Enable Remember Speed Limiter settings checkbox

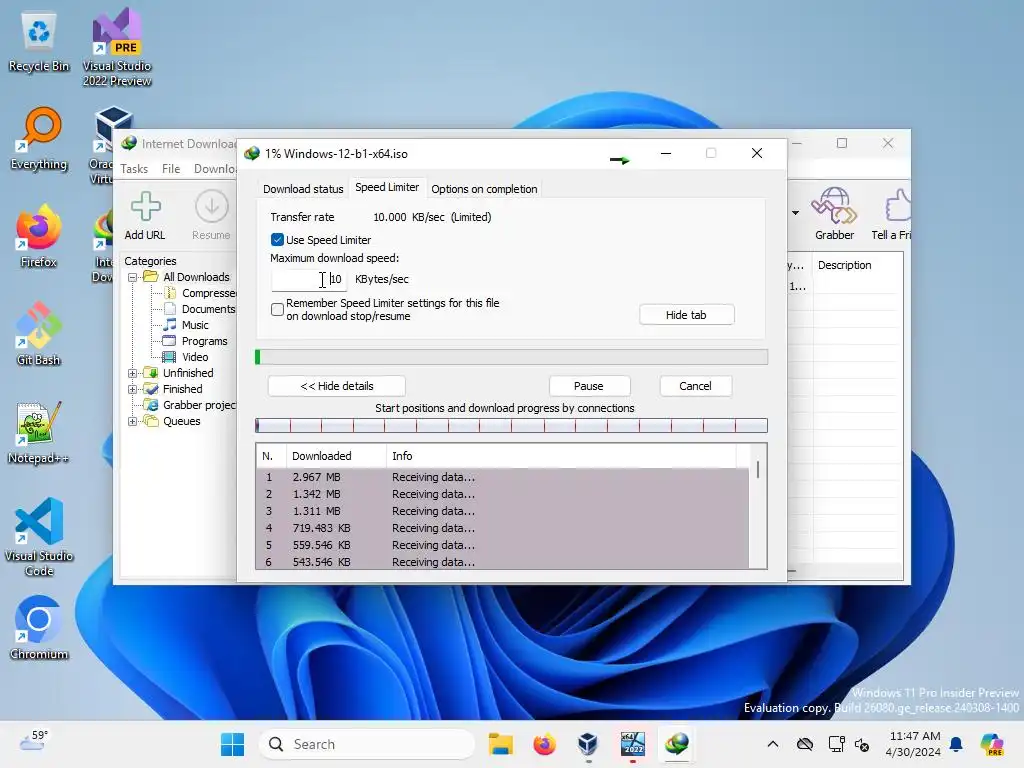point(278,309)
